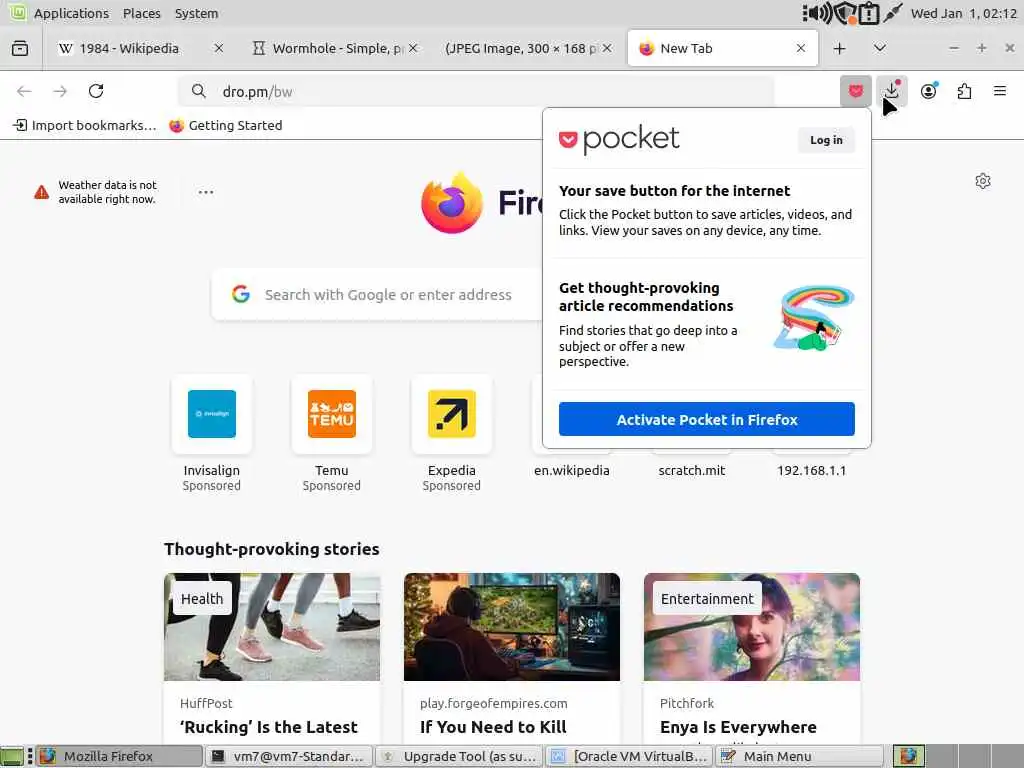Switch to Mozilla Firefox taskbar button
Image resolution: width=1024 pixels, height=768 pixels.
tap(119, 756)
